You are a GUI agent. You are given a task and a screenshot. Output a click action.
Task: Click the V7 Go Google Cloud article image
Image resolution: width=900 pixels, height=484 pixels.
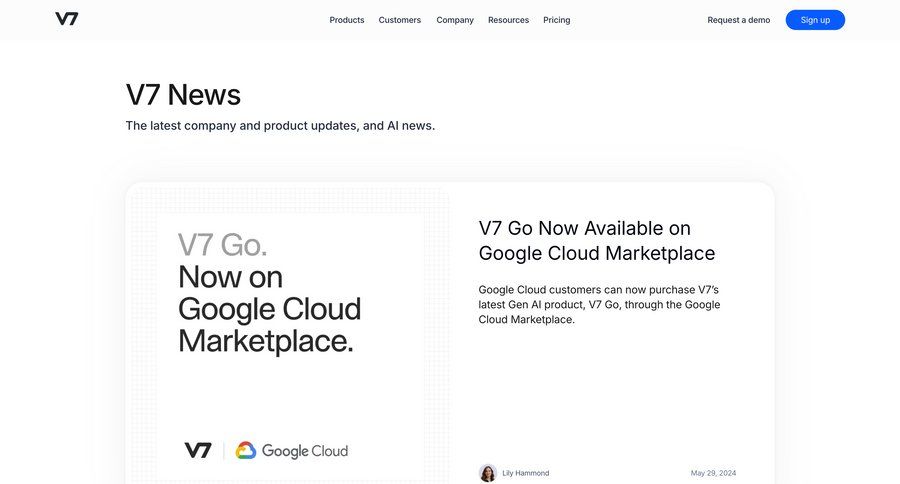point(288,333)
